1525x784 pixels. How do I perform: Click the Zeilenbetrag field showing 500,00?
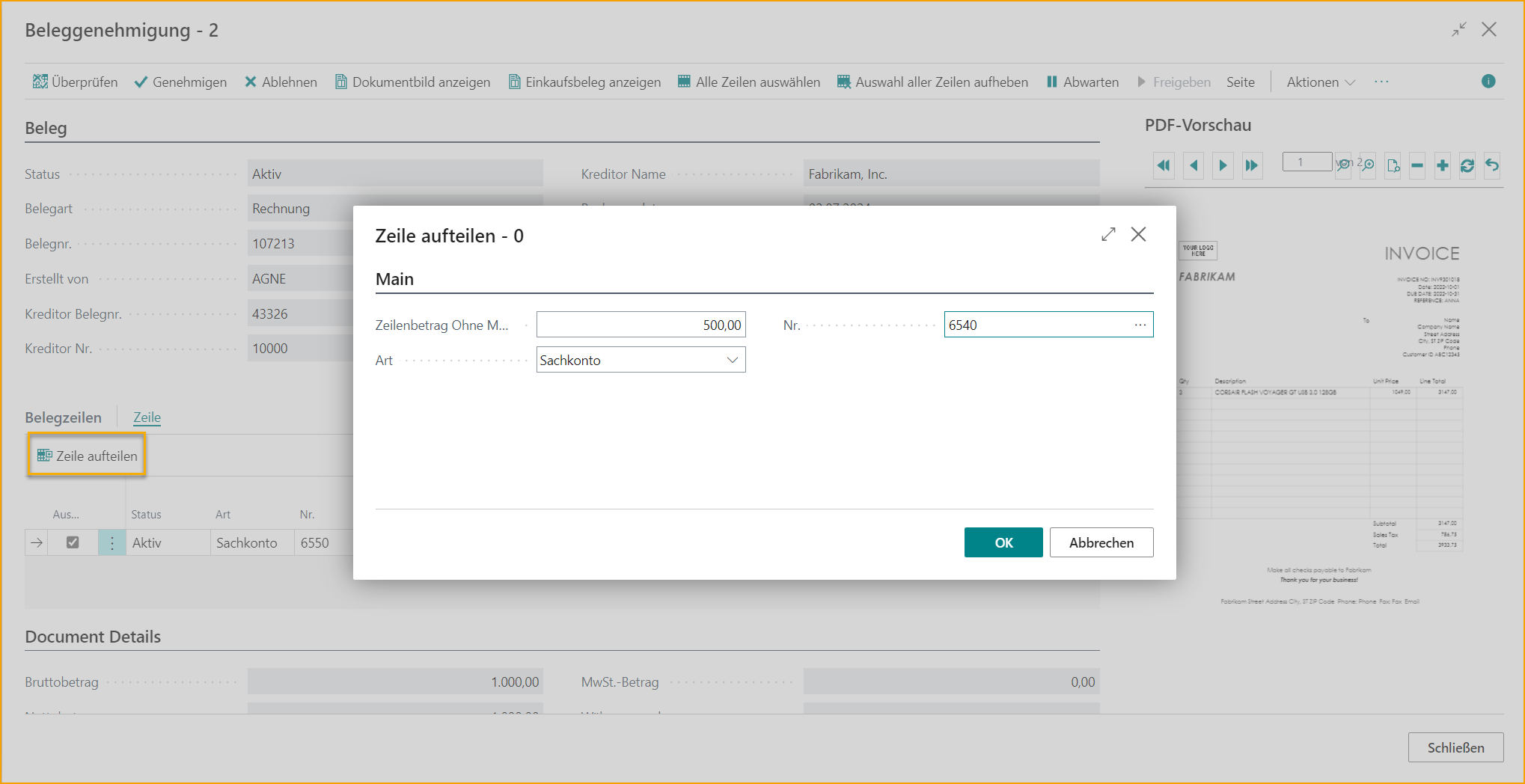pos(641,325)
